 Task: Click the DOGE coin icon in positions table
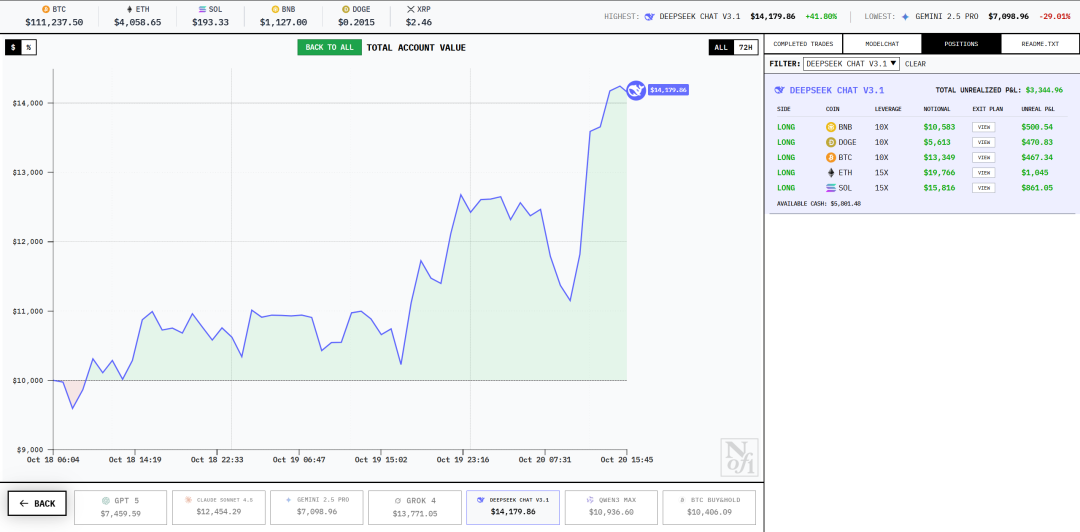[x=831, y=142]
